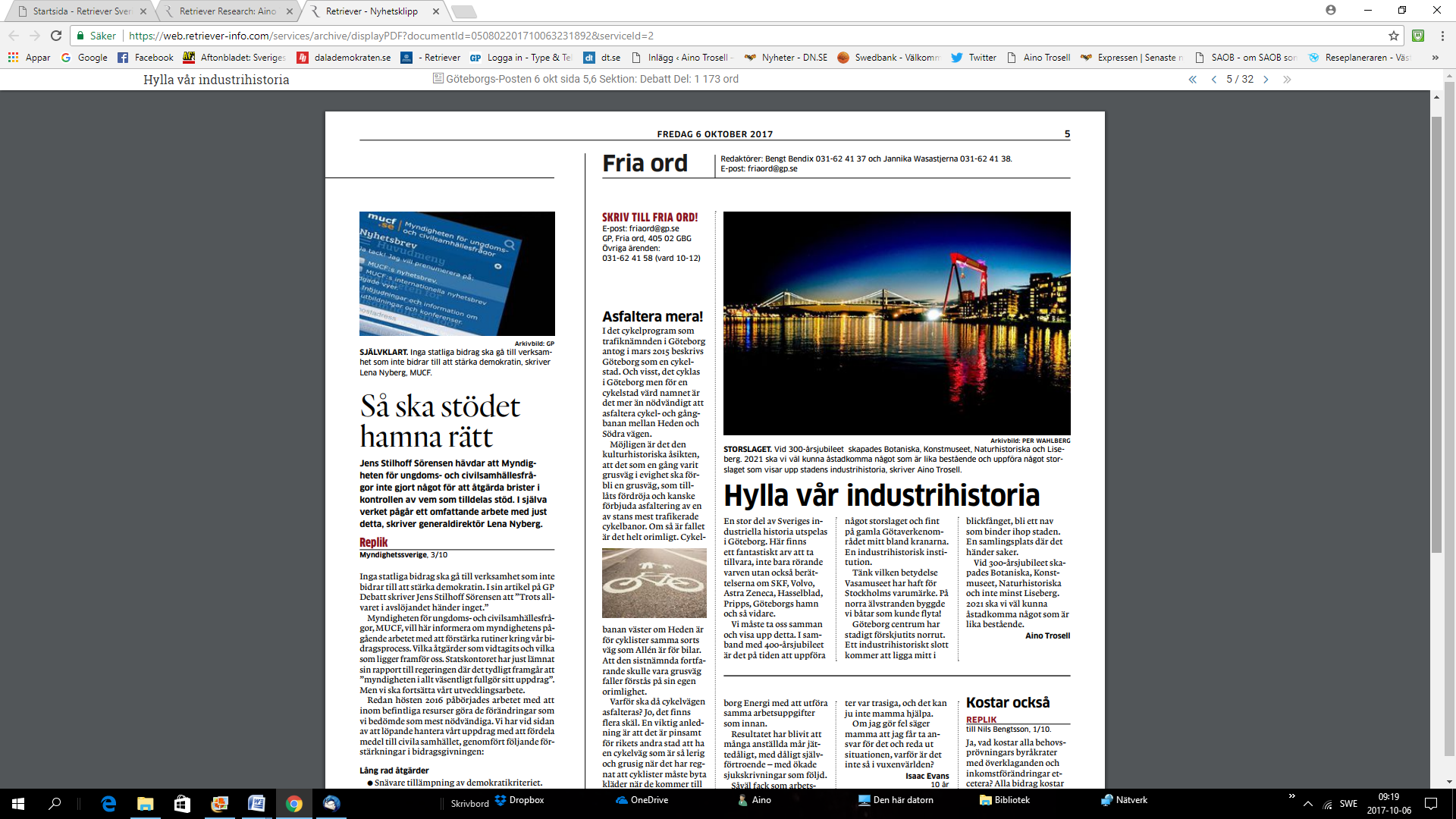The width and height of the screenshot is (1456, 819).
Task: Open the Nyheter - DN.SE bookmark
Action: 786,58
